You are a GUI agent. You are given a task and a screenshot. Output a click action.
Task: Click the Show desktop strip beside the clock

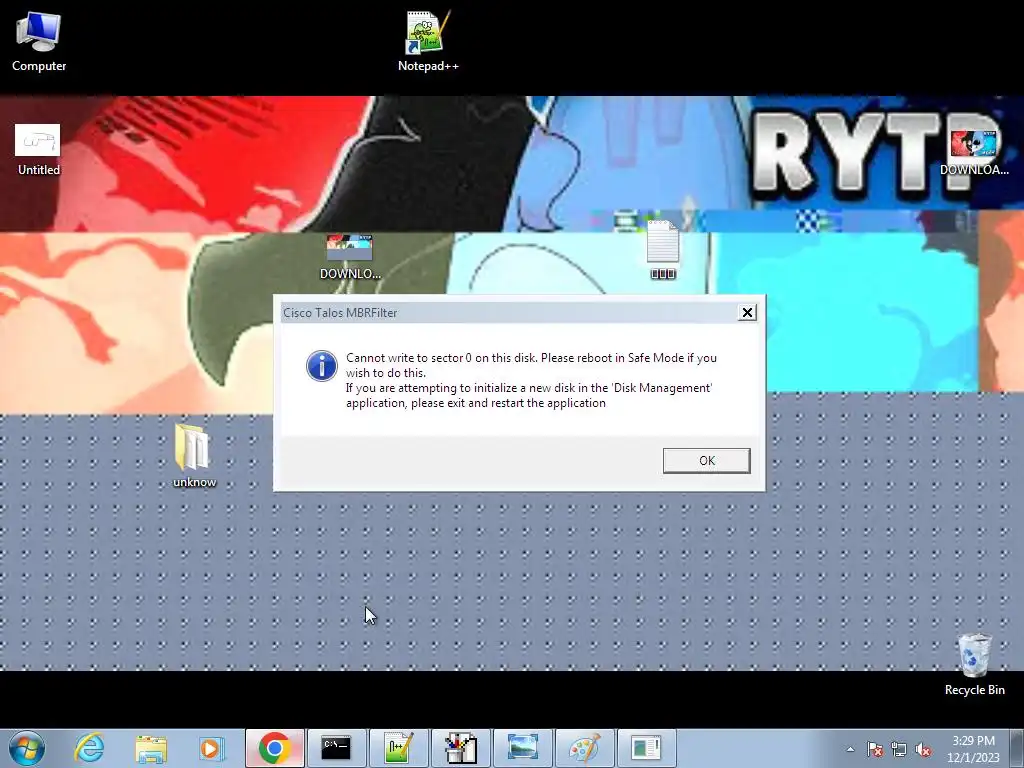pyautogui.click(x=1017, y=748)
